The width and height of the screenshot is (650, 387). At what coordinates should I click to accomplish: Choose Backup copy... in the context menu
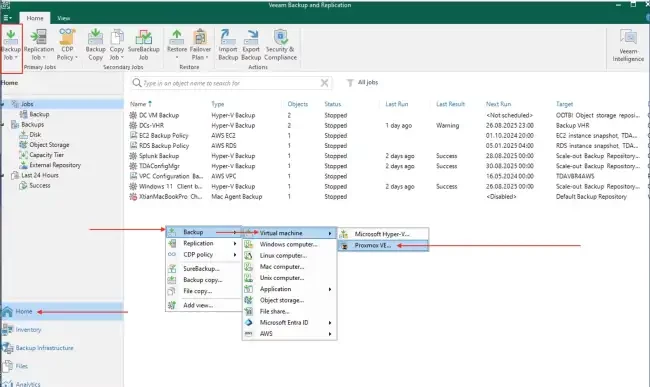click(203, 280)
